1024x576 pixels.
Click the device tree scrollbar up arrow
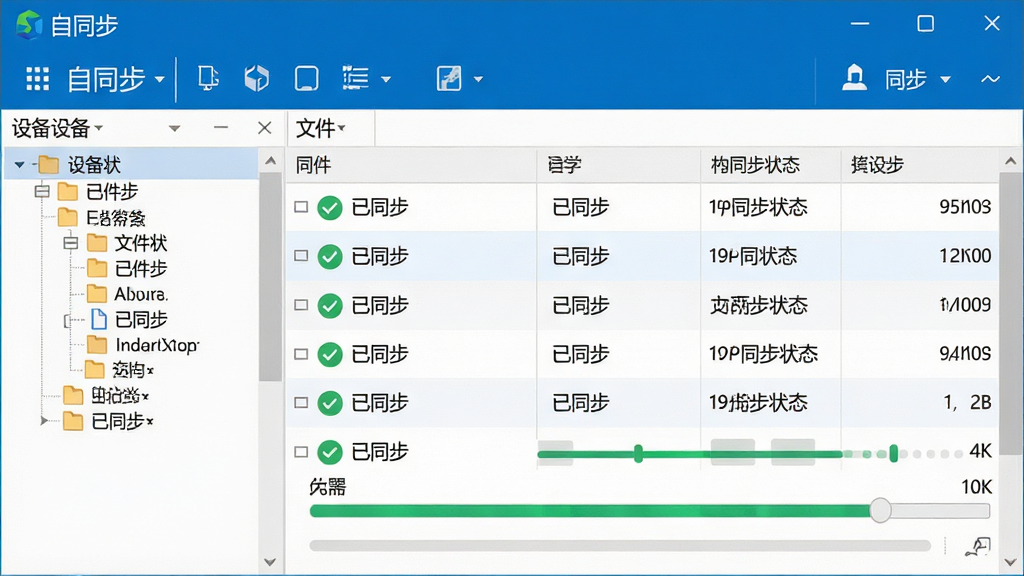click(271, 161)
